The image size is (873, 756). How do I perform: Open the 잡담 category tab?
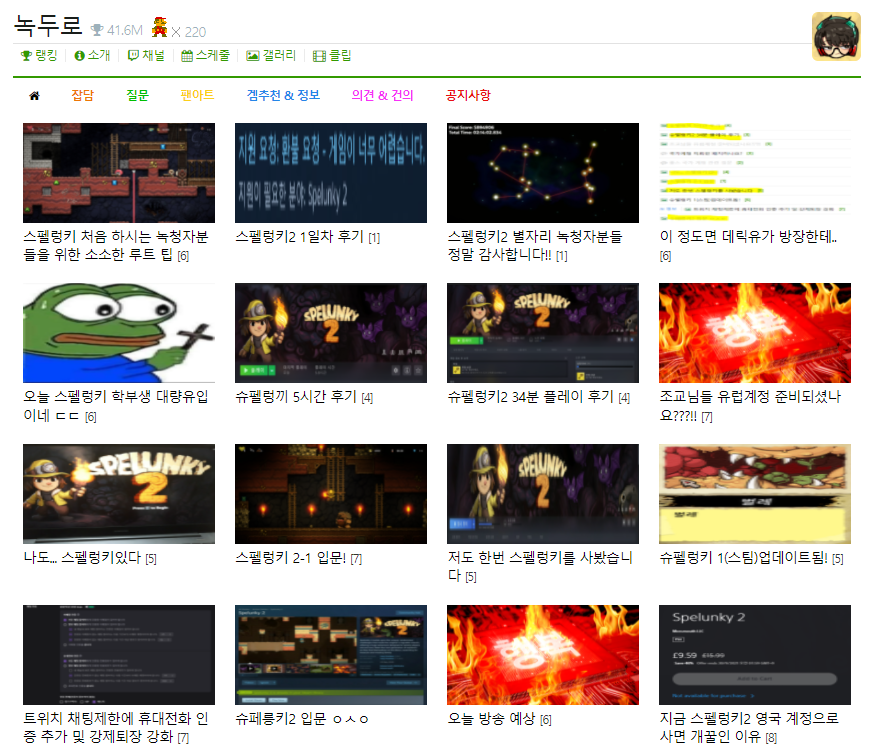pyautogui.click(x=82, y=95)
